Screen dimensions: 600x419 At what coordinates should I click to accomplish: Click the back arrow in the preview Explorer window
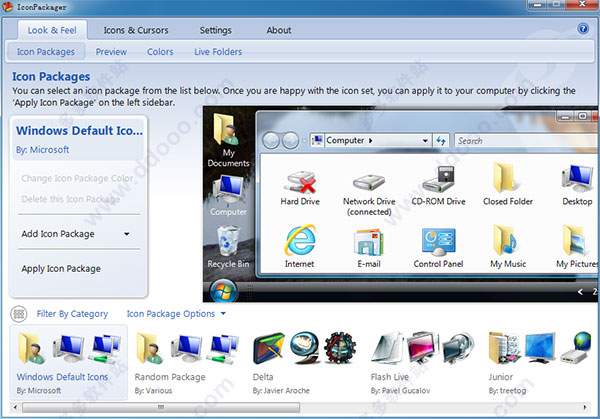tap(271, 141)
